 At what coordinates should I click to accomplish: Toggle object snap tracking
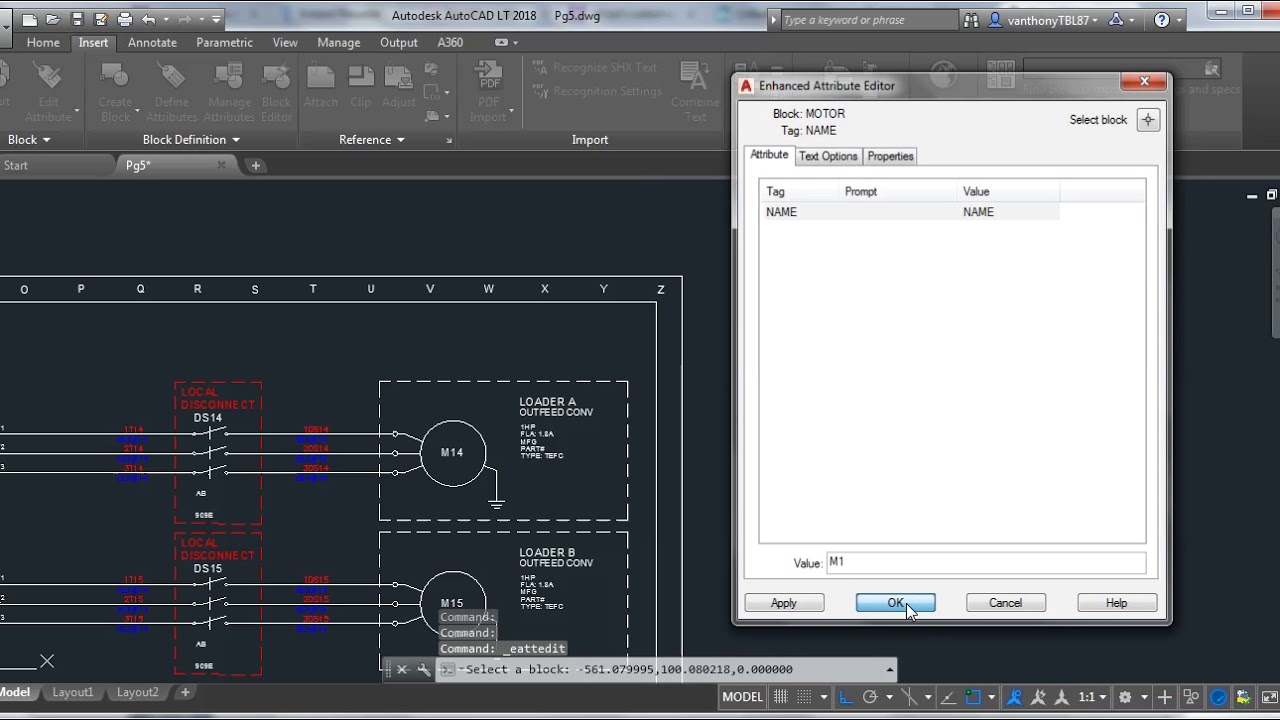(x=947, y=697)
